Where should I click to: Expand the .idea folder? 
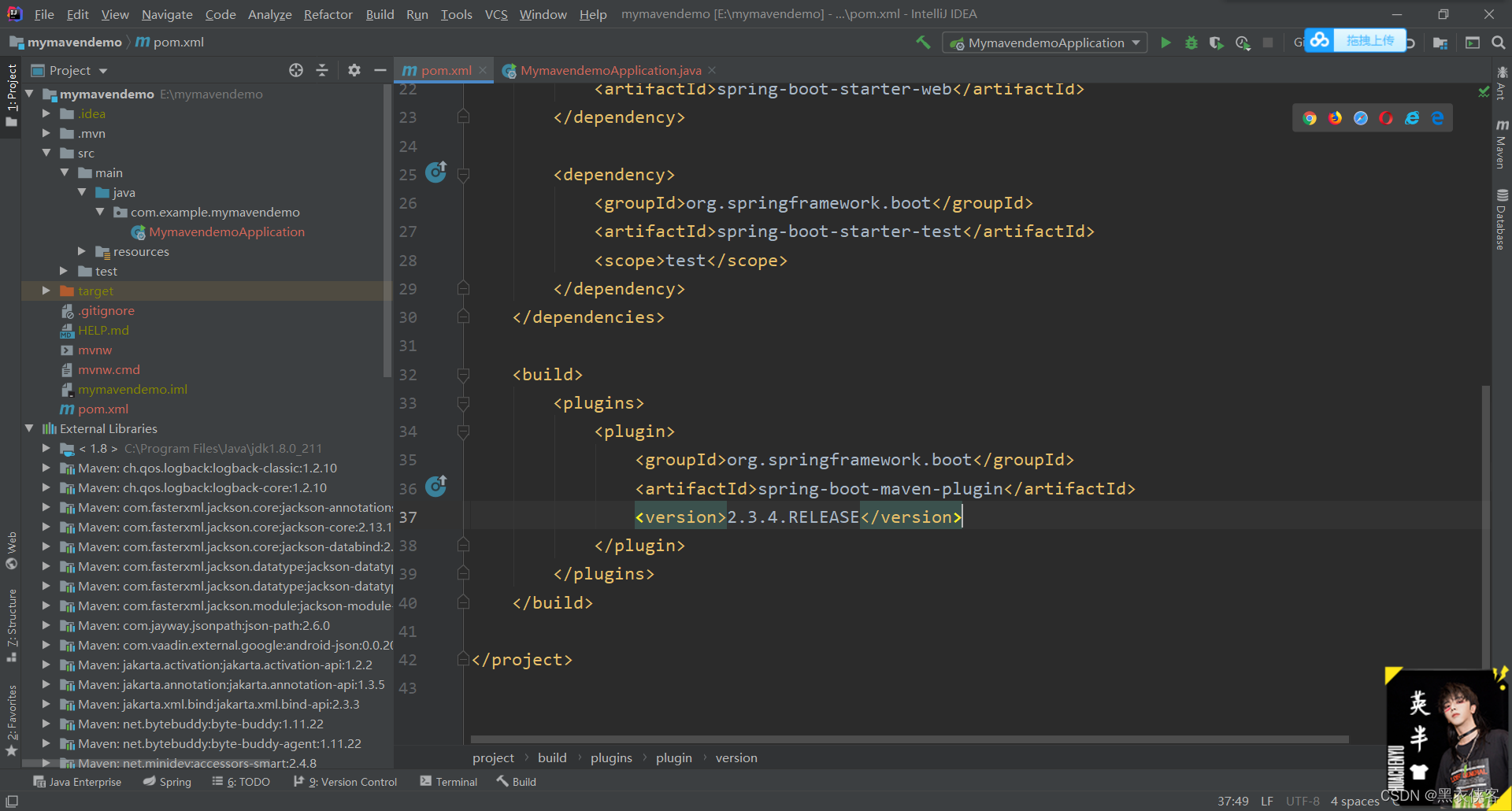point(46,113)
